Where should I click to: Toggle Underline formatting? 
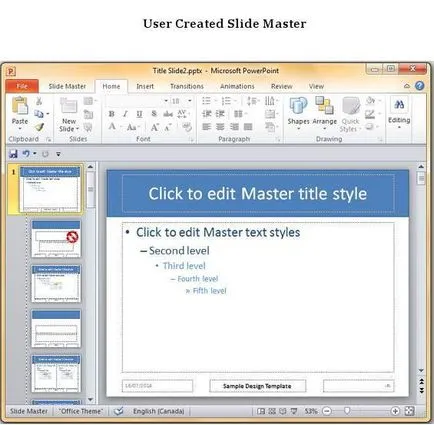[x=139, y=114]
